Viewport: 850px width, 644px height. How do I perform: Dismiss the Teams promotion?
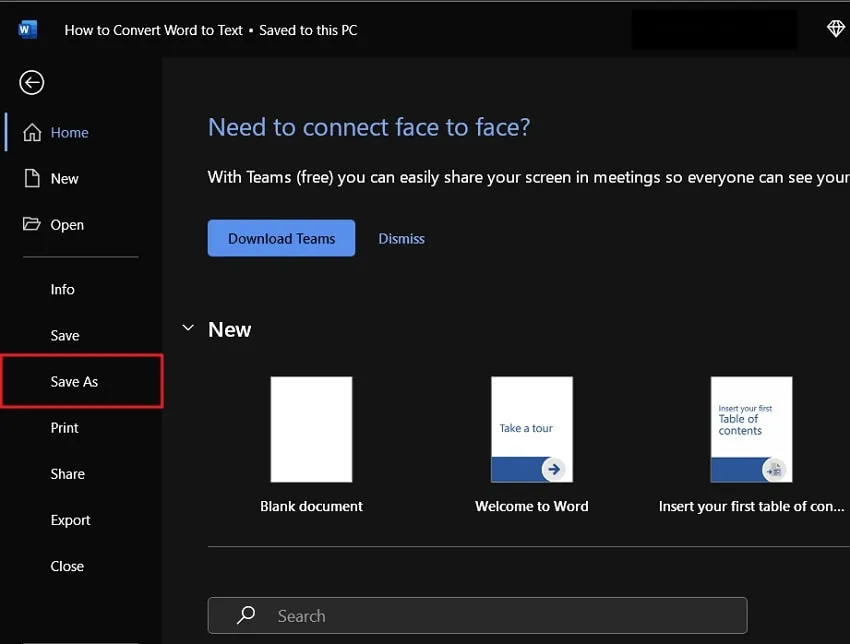[401, 239]
